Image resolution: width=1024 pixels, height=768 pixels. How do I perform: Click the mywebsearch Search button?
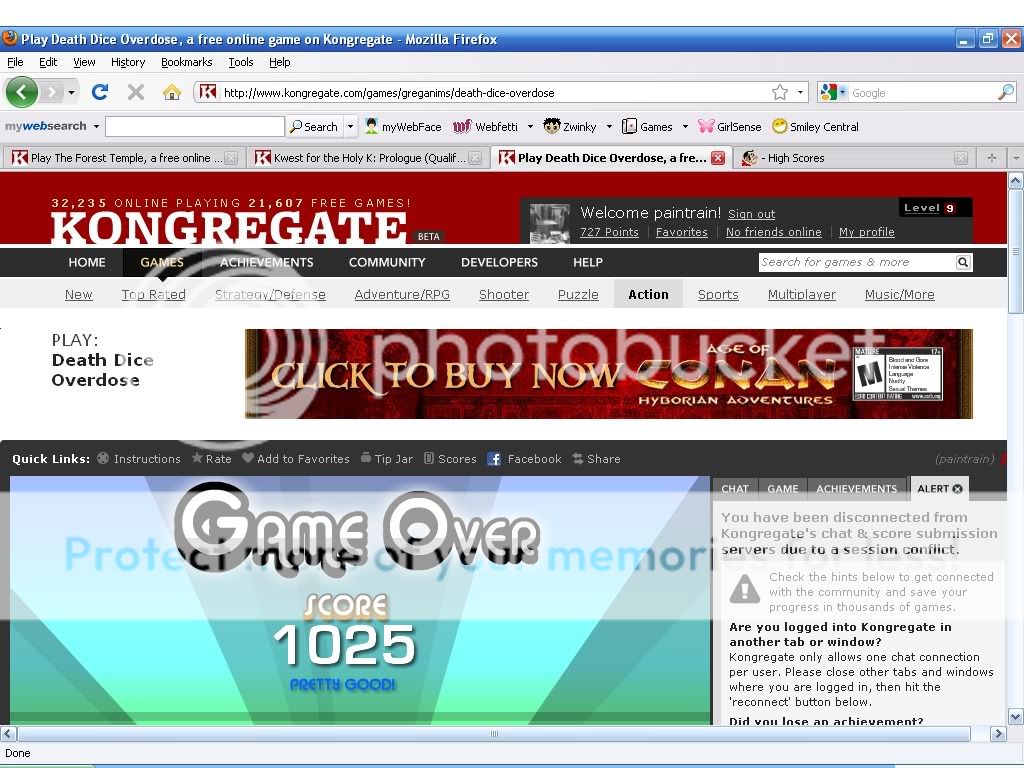pos(314,127)
